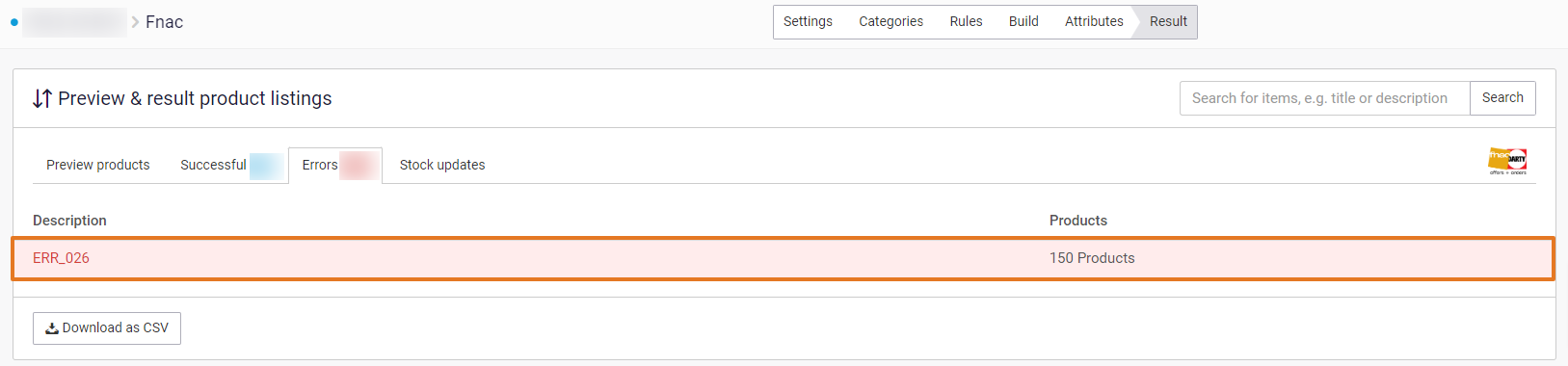
Task: Click the sort arrows icon beside Preview heading
Action: pyautogui.click(x=41, y=98)
